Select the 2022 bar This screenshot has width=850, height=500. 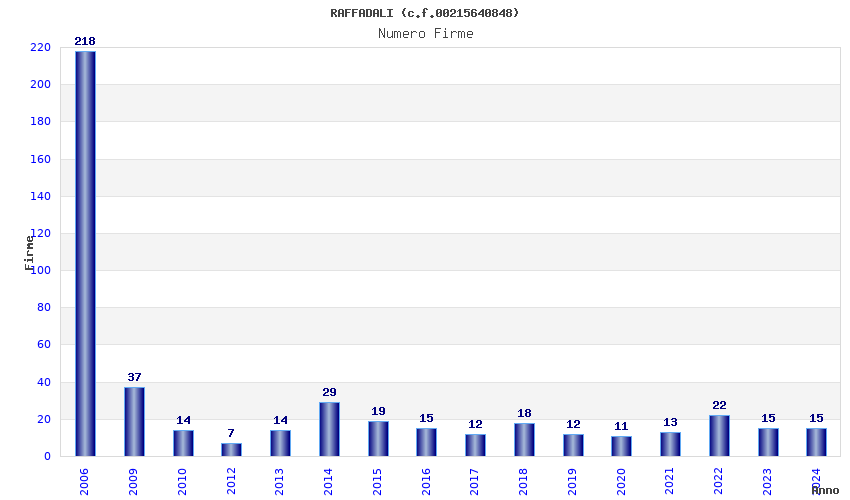click(x=719, y=435)
